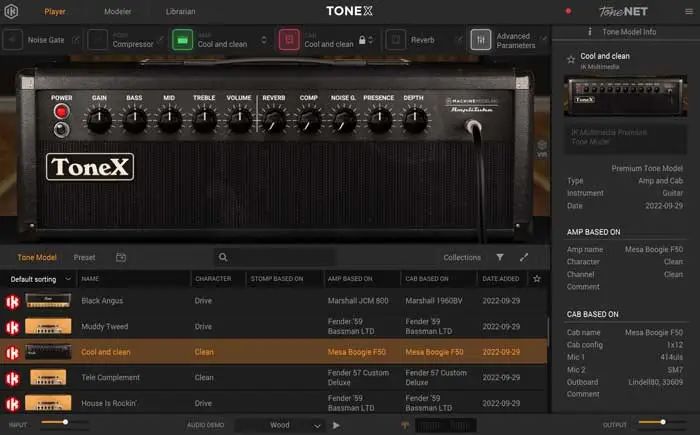This screenshot has height=435, width=700.
Task: Open the Default sorting dropdown
Action: point(40,279)
